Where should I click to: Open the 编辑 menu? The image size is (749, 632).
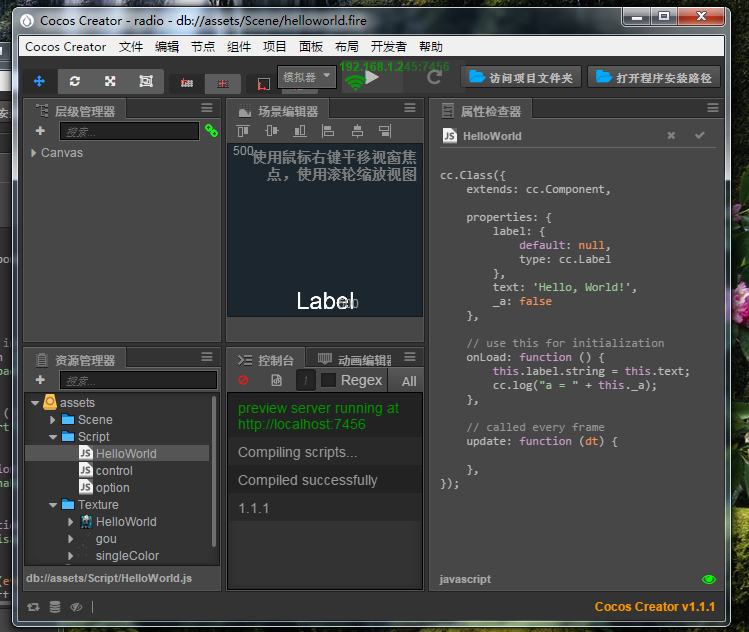tap(167, 47)
